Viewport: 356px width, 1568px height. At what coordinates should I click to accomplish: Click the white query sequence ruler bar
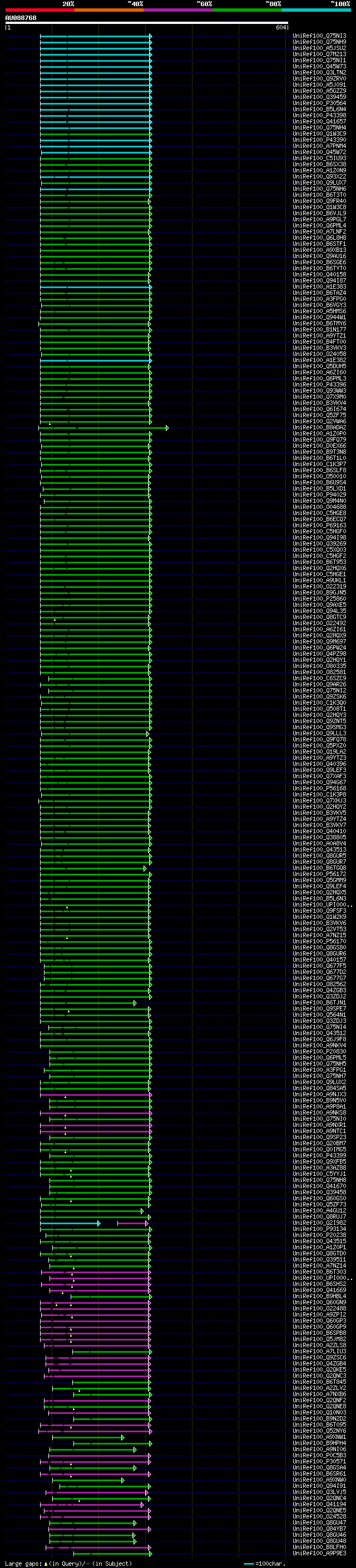pos(146,22)
